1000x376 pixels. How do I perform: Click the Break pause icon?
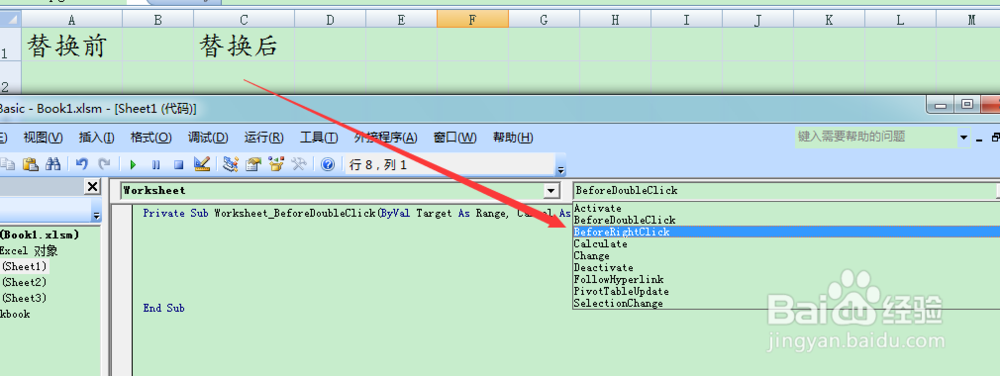[156, 165]
